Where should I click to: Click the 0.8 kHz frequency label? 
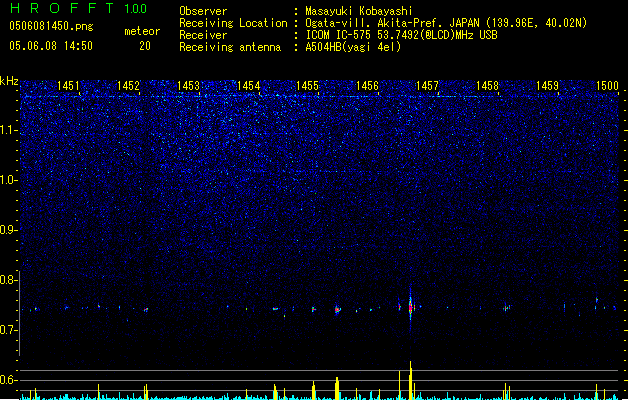point(8,280)
